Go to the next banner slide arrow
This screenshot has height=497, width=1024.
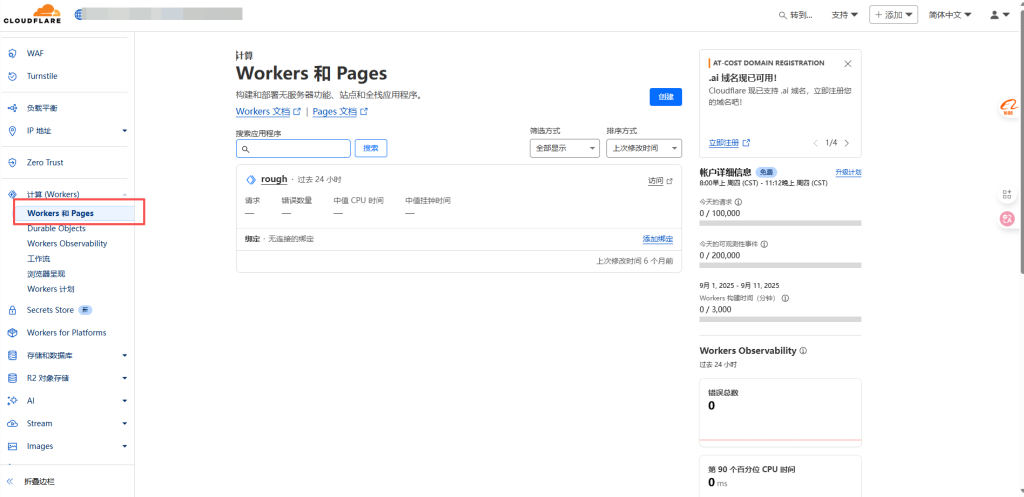847,143
